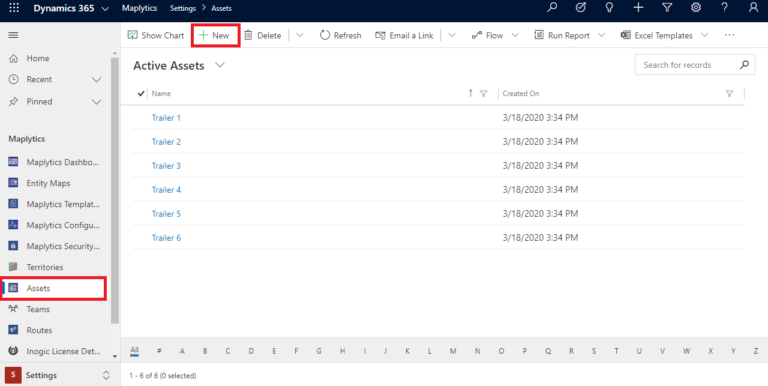768x386 pixels.
Task: Collapse the sidebar with the hamburger icon
Action: (x=13, y=35)
